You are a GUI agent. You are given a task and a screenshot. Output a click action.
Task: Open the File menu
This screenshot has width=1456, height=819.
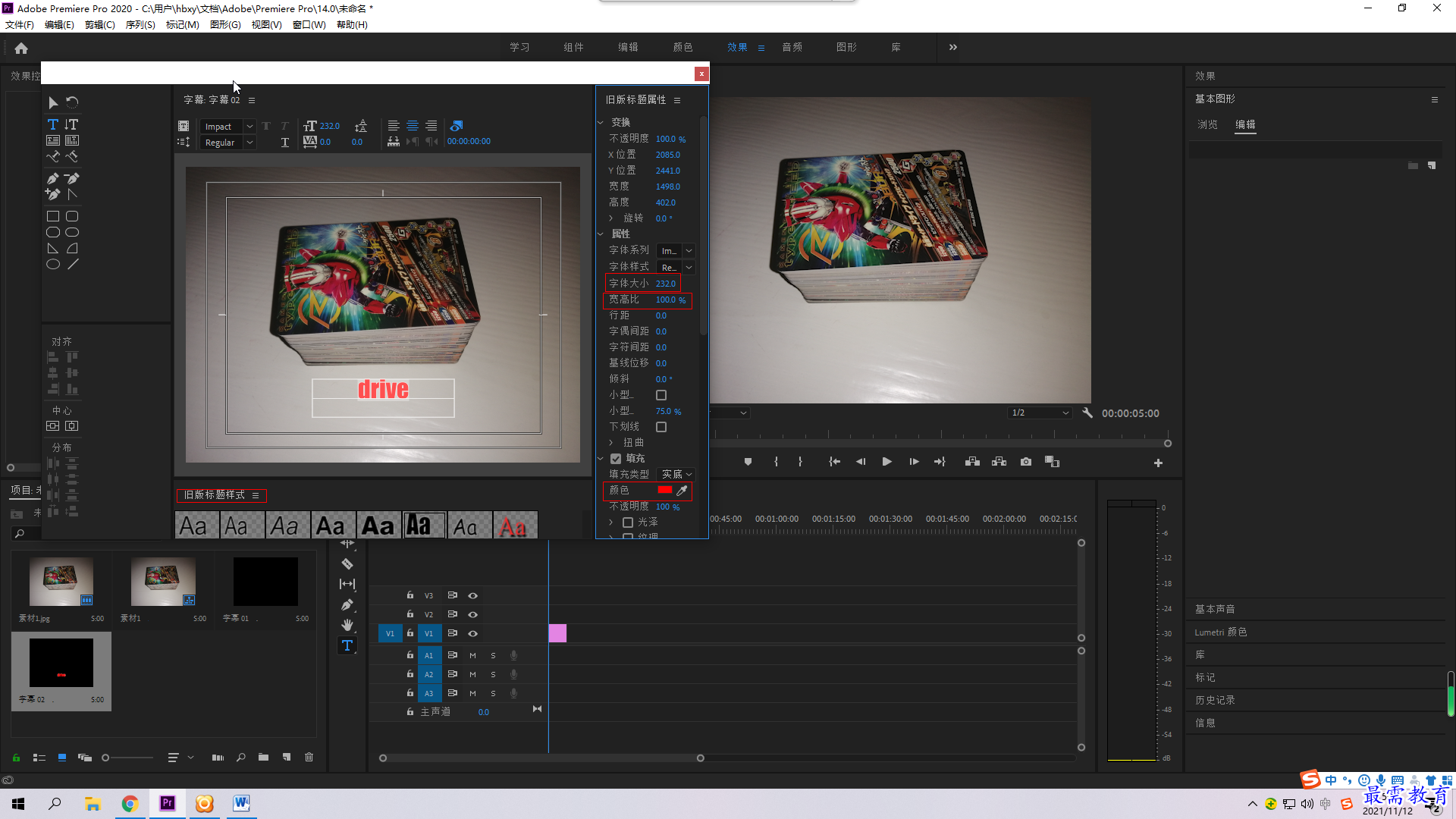(20, 25)
